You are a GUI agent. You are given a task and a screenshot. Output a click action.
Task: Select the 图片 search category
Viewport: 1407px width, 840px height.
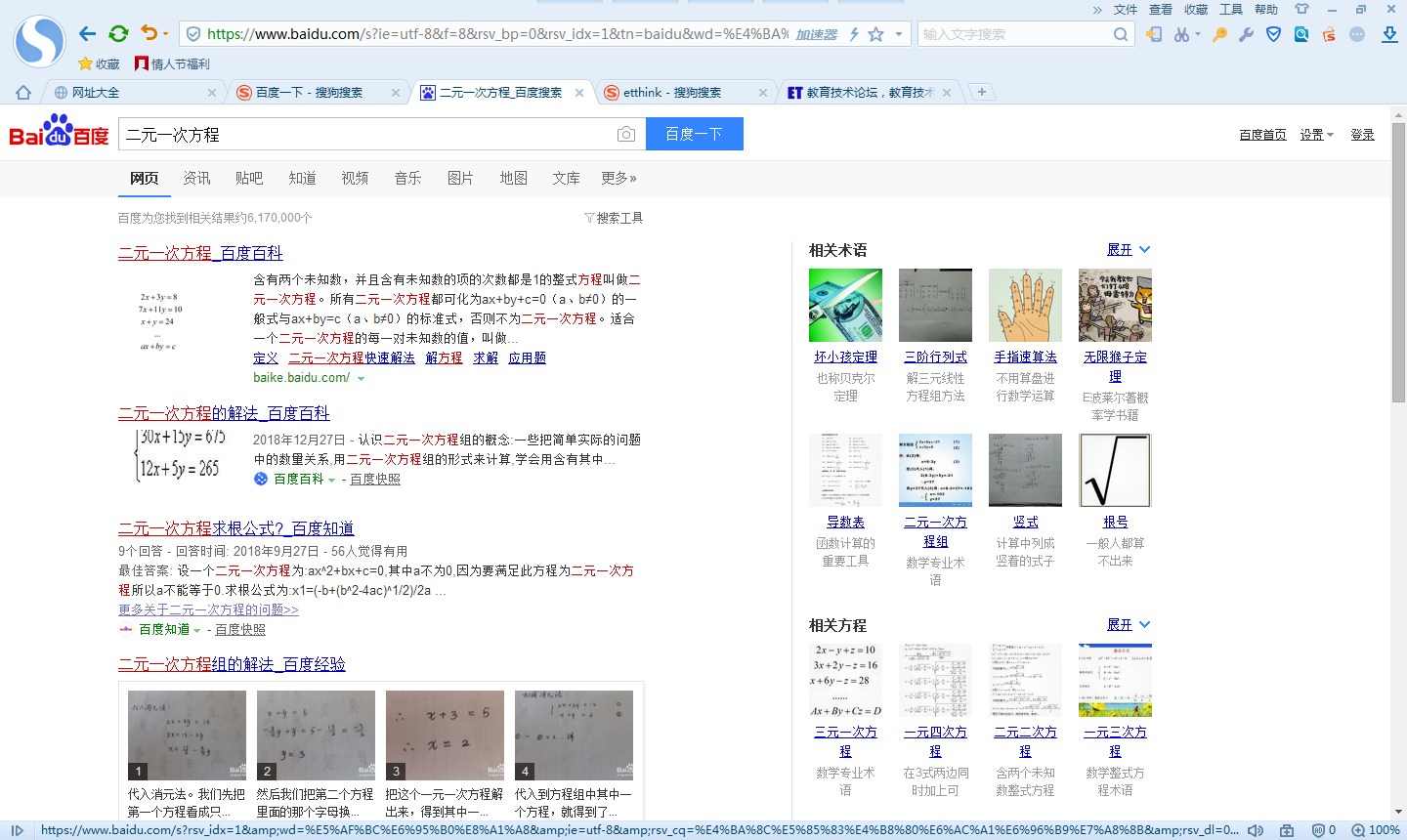coord(460,178)
